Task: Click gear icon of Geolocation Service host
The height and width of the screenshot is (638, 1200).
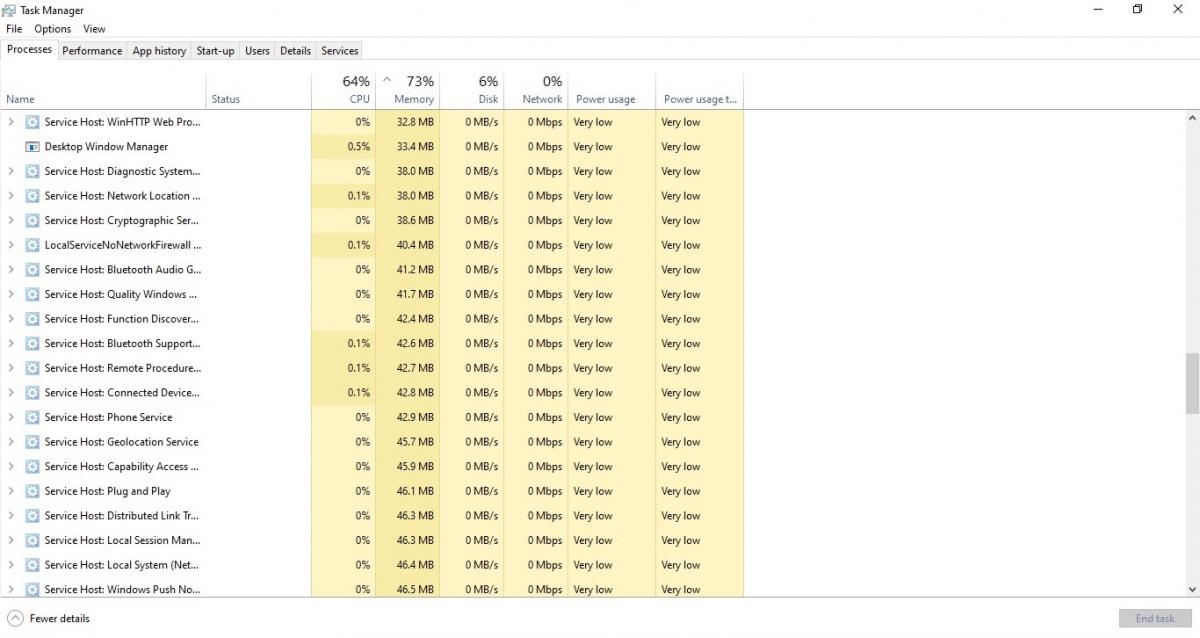Action: point(32,442)
